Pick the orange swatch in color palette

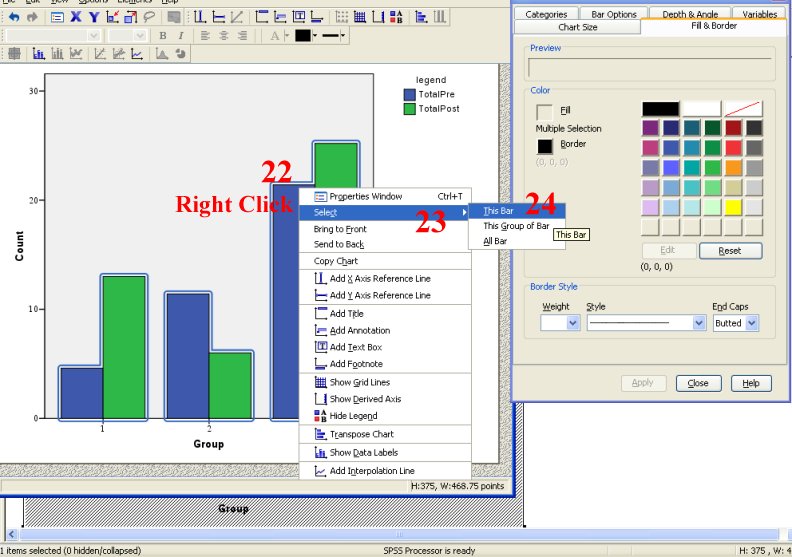pyautogui.click(x=733, y=167)
